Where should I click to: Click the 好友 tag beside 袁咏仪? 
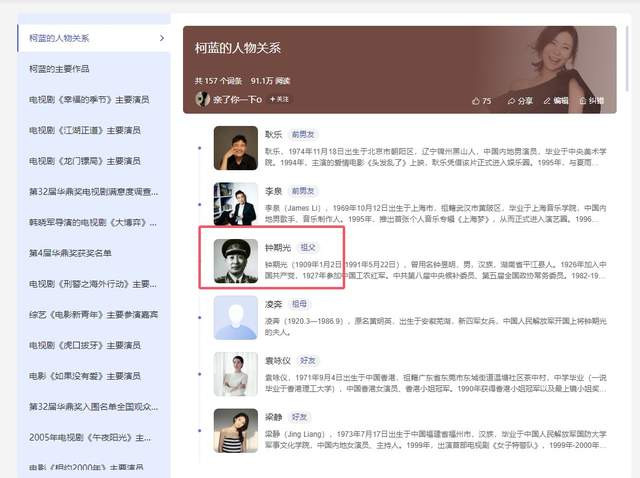tap(308, 360)
